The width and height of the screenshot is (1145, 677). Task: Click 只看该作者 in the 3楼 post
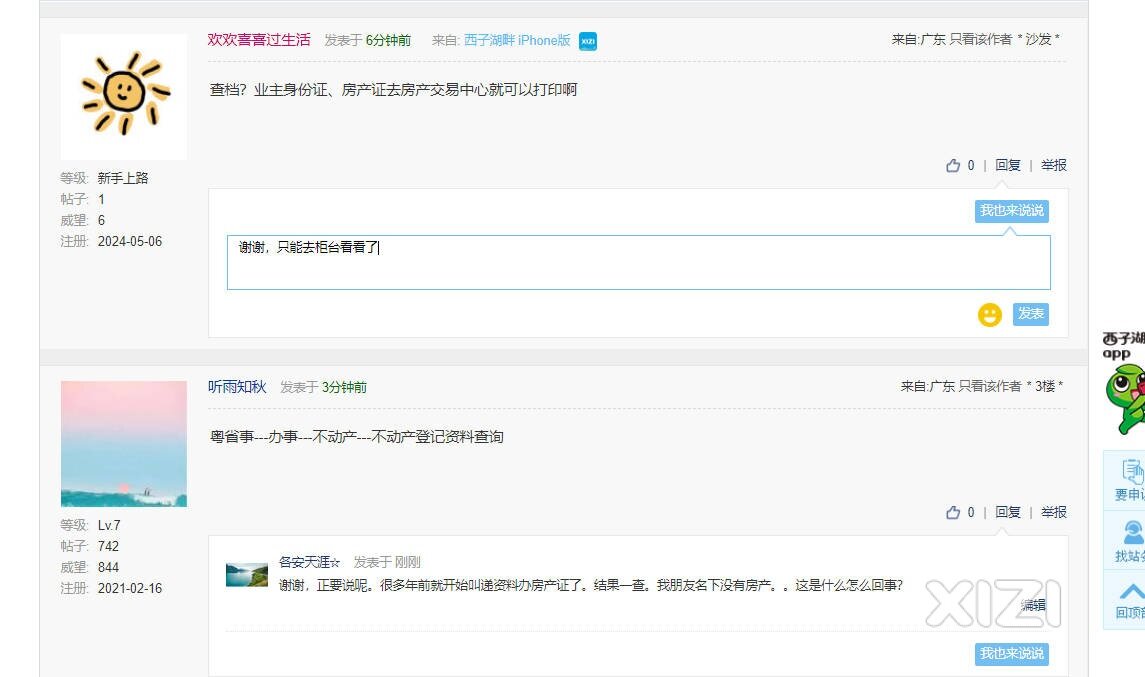pyautogui.click(x=989, y=386)
